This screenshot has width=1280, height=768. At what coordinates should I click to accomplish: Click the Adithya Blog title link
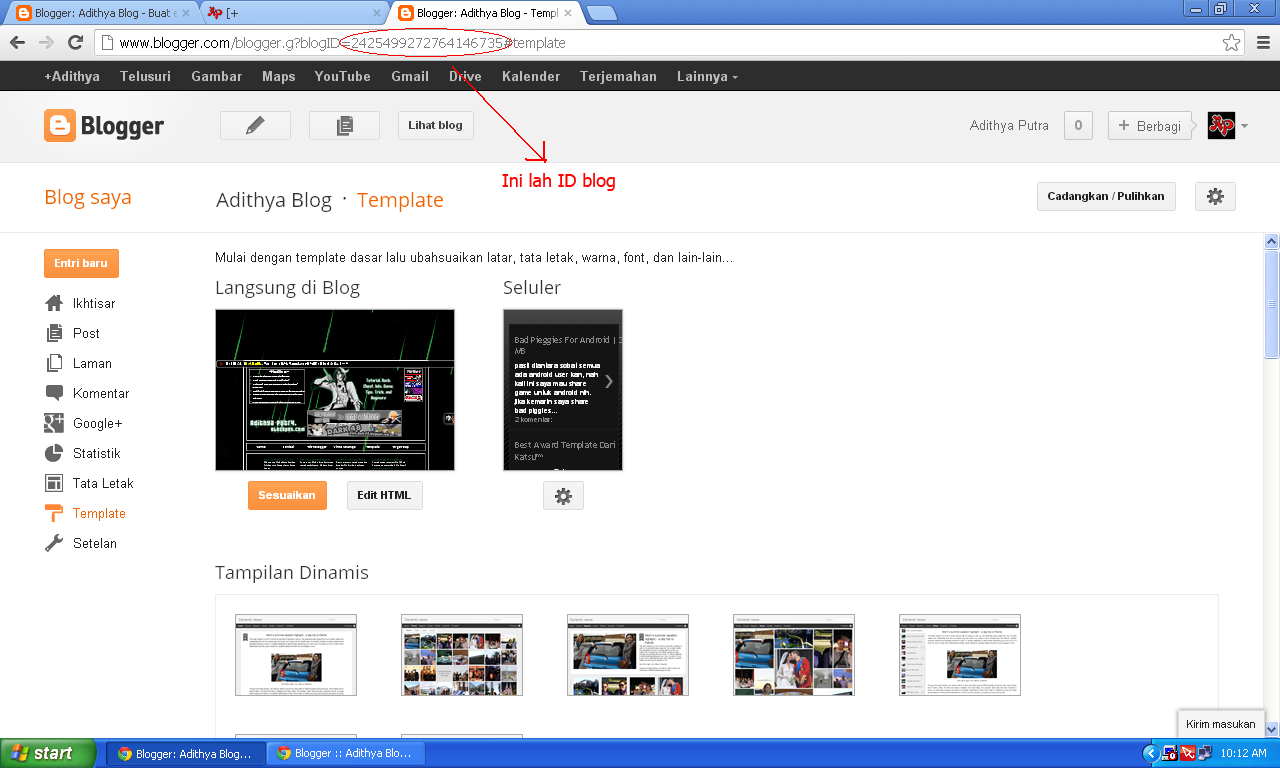click(274, 200)
